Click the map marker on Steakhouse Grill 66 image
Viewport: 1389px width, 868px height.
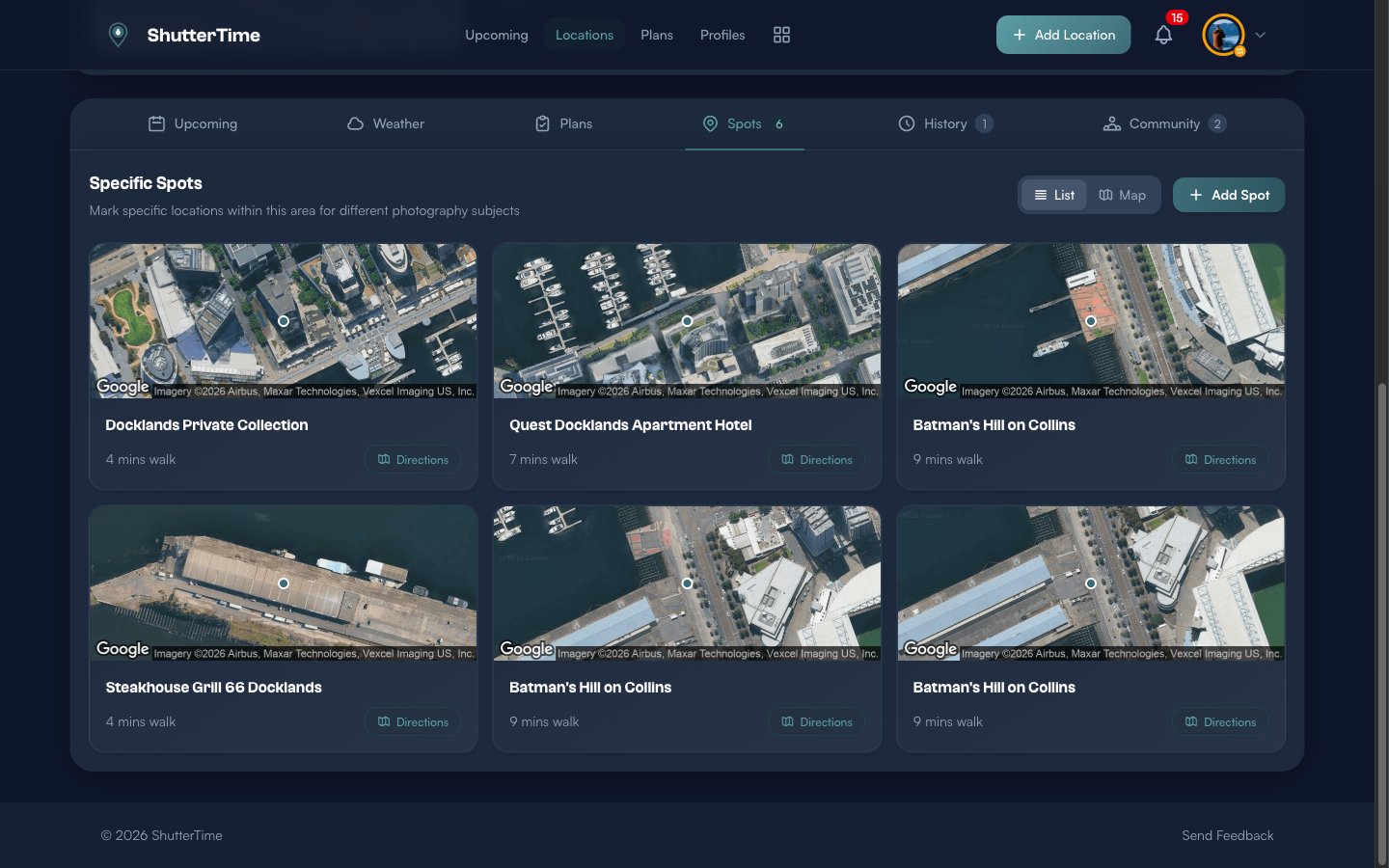(x=284, y=583)
